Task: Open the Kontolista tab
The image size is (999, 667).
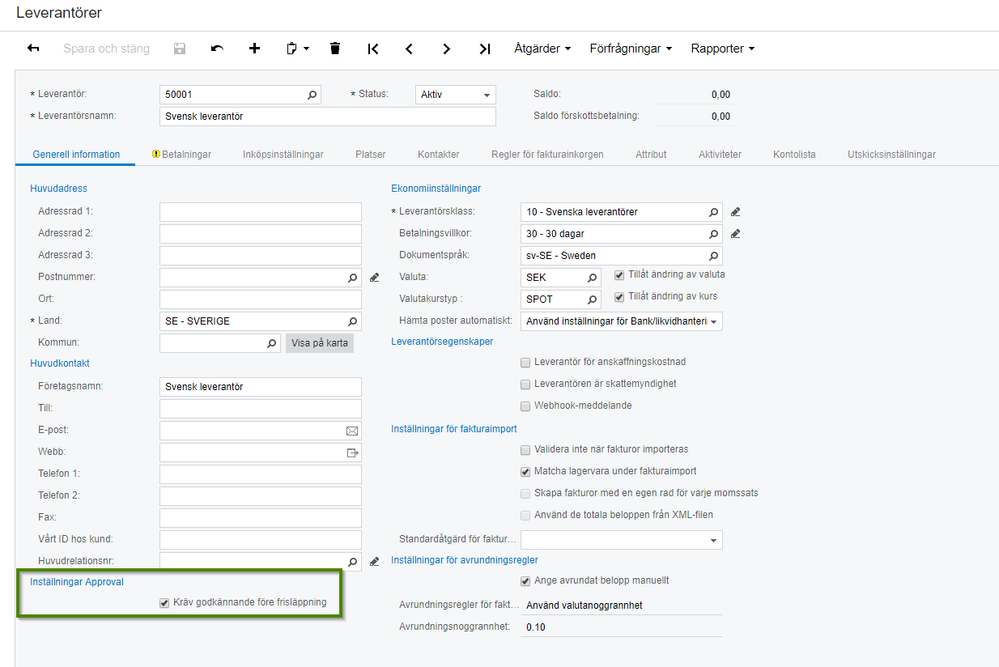Action: pos(794,154)
